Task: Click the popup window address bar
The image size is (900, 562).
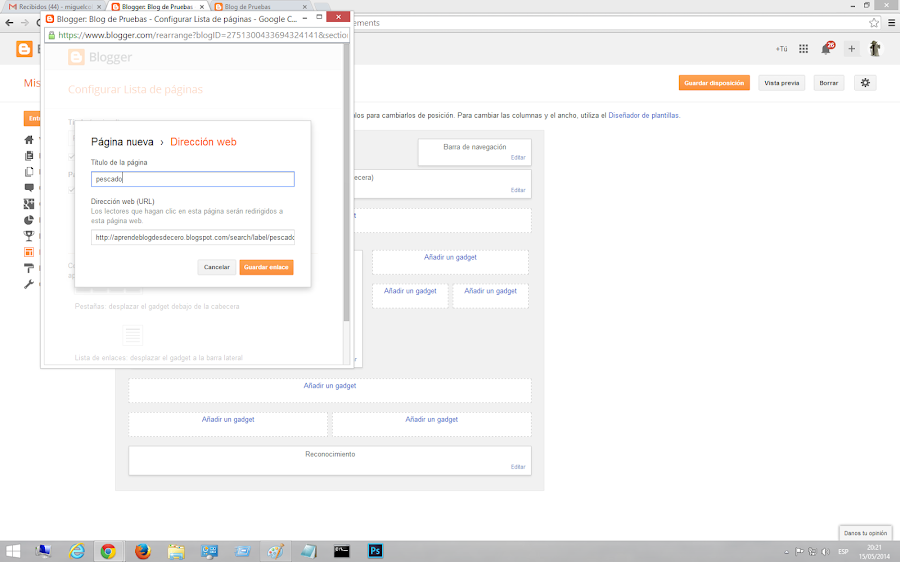Action: [198, 35]
